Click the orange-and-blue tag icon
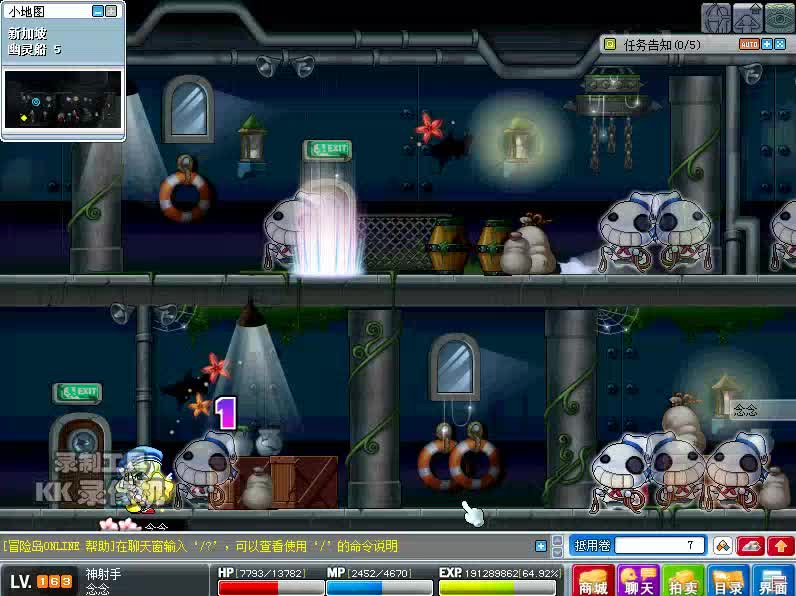This screenshot has width=796, height=596. click(722, 546)
